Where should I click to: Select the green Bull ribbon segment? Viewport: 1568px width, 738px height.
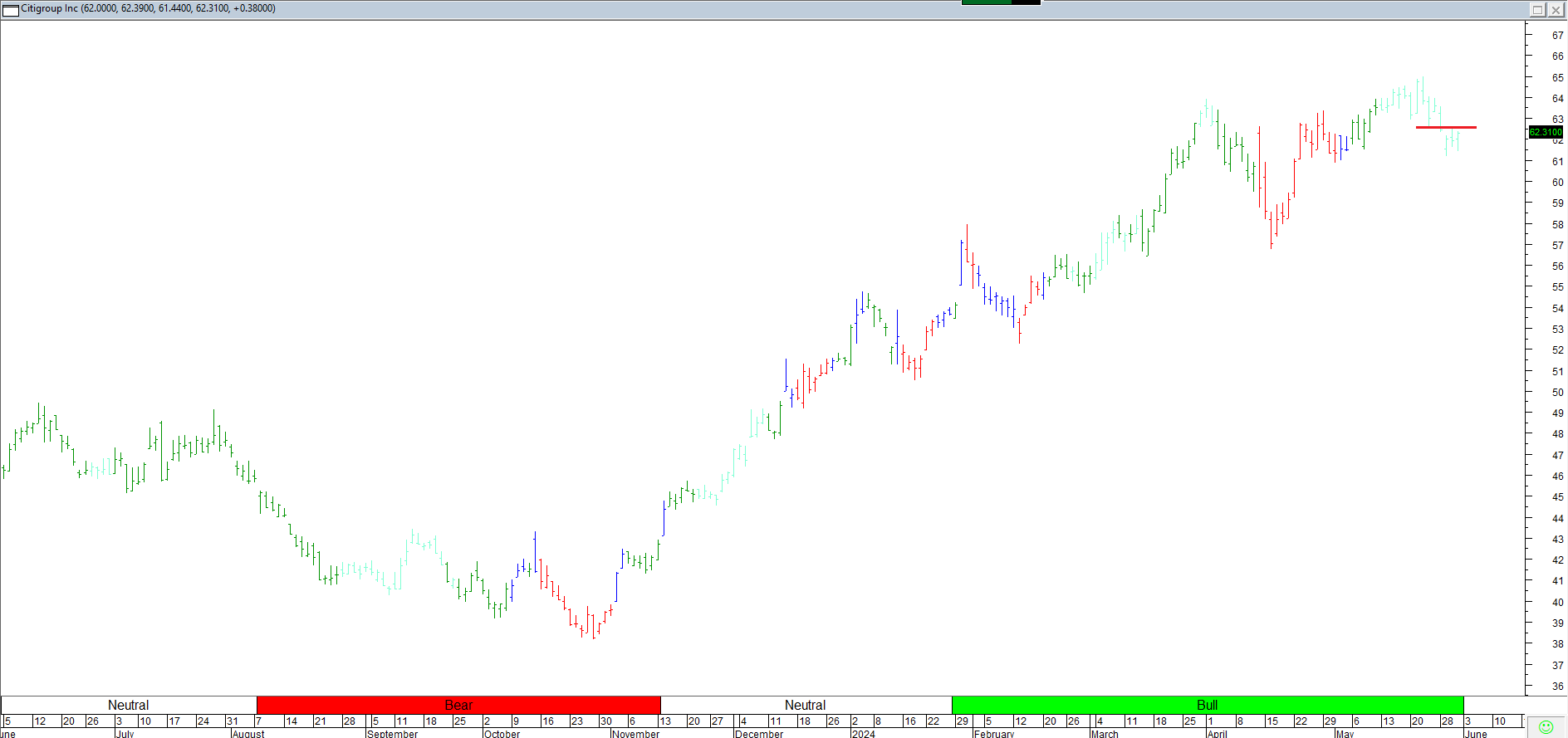coord(1208,705)
